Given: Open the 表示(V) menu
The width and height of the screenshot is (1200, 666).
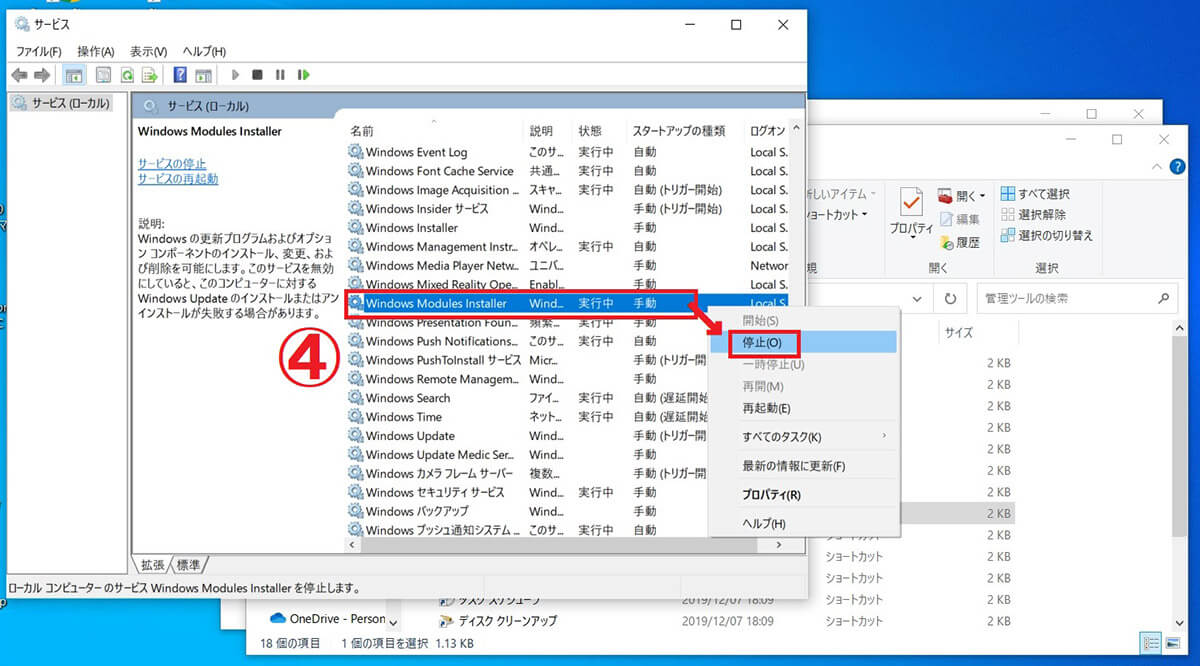Looking at the screenshot, I should click(148, 51).
